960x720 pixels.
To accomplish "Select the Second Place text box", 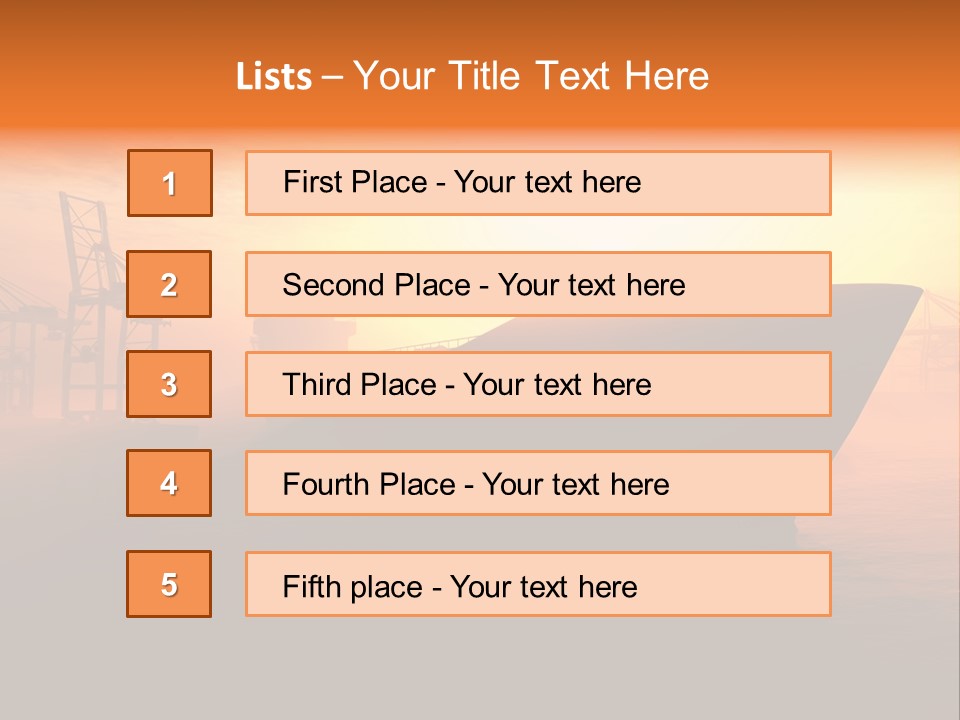I will pos(538,284).
